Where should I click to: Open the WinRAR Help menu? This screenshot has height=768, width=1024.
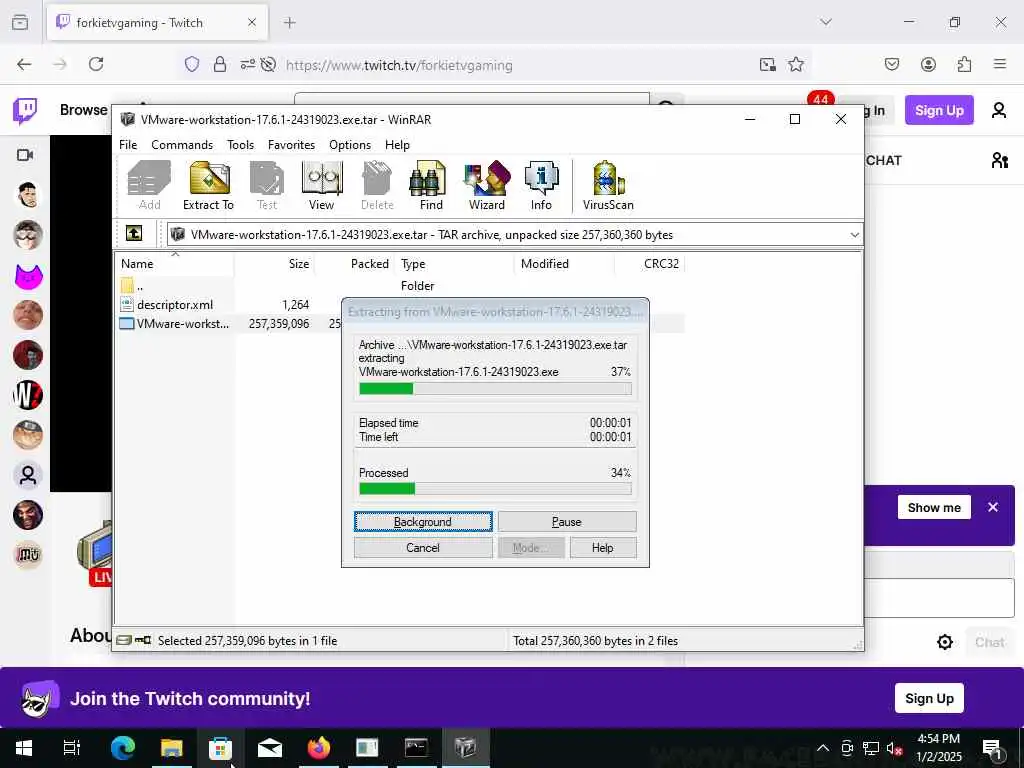pyautogui.click(x=397, y=145)
